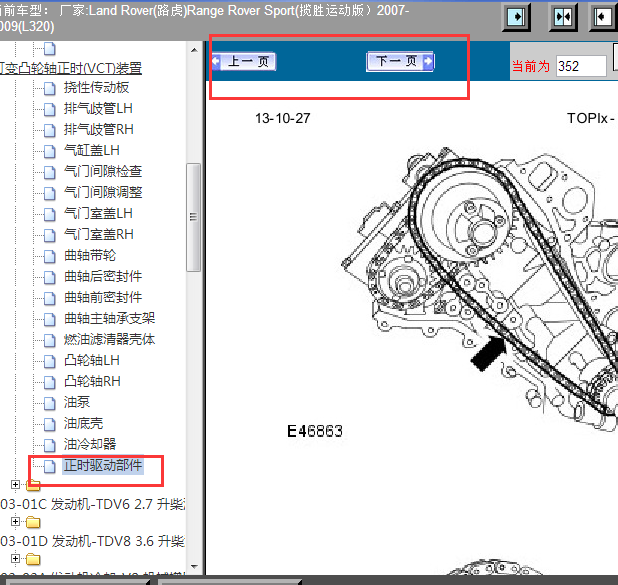Click the folder icon above 03-01D 发动机-TDV8

pos(33,522)
